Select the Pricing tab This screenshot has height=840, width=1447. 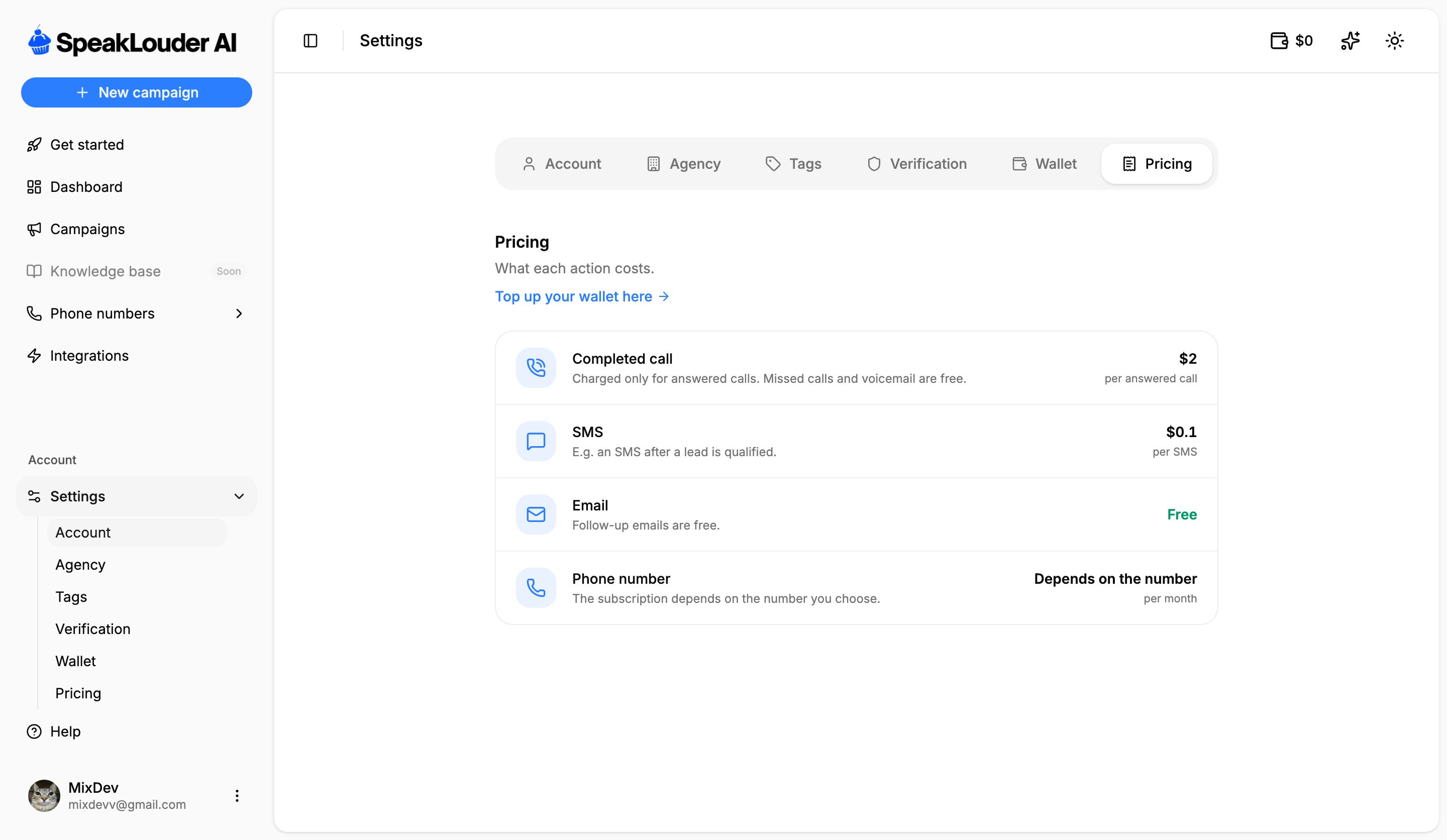point(1157,164)
